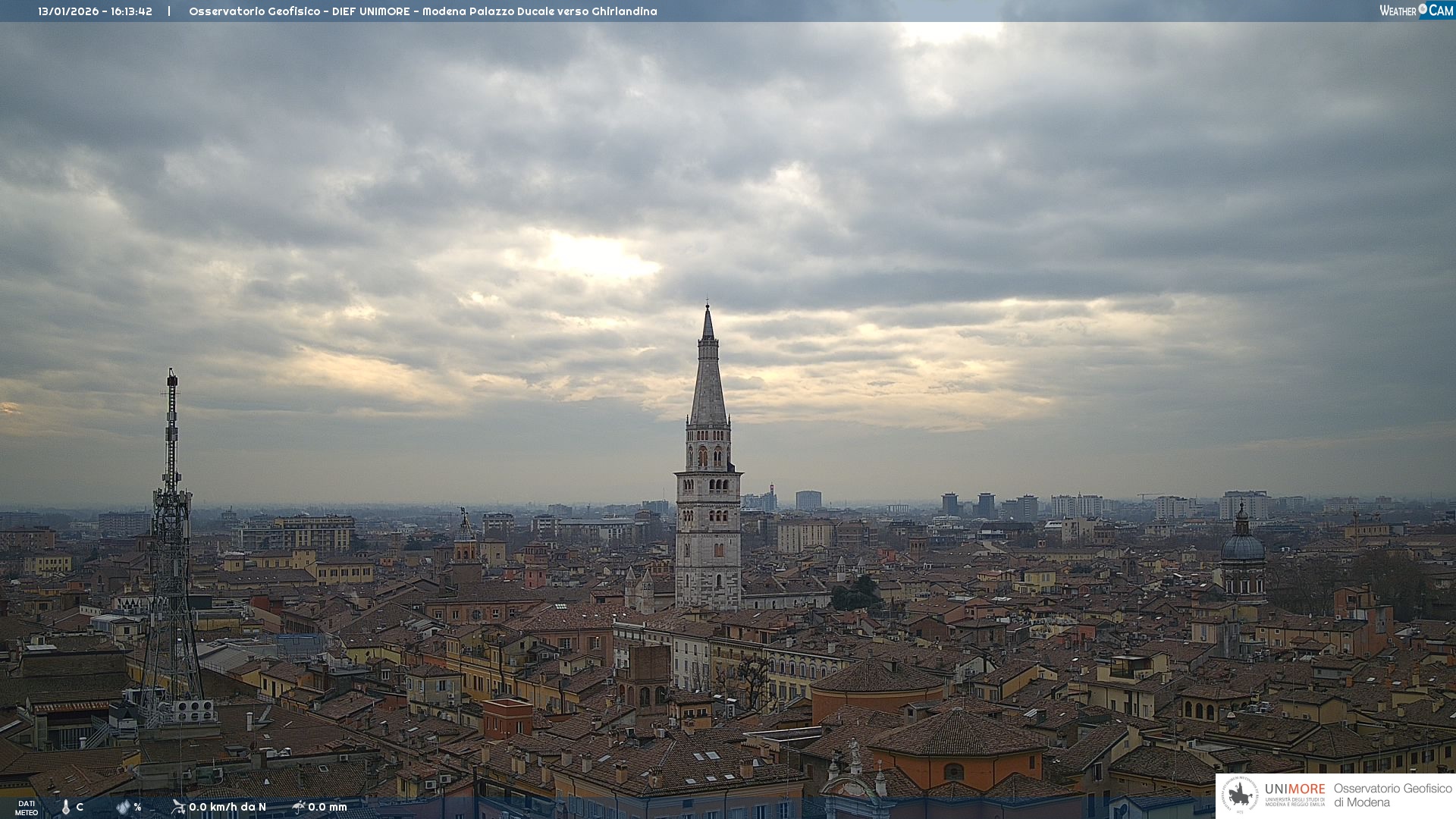Click the UNIMORE horseman seal logo
1456x819 pixels.
pyautogui.click(x=1240, y=795)
